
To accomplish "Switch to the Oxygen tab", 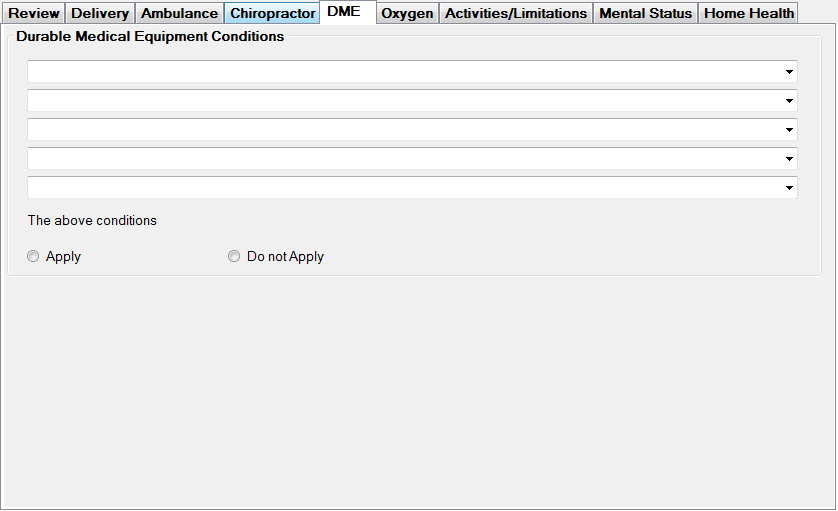I will pos(407,13).
